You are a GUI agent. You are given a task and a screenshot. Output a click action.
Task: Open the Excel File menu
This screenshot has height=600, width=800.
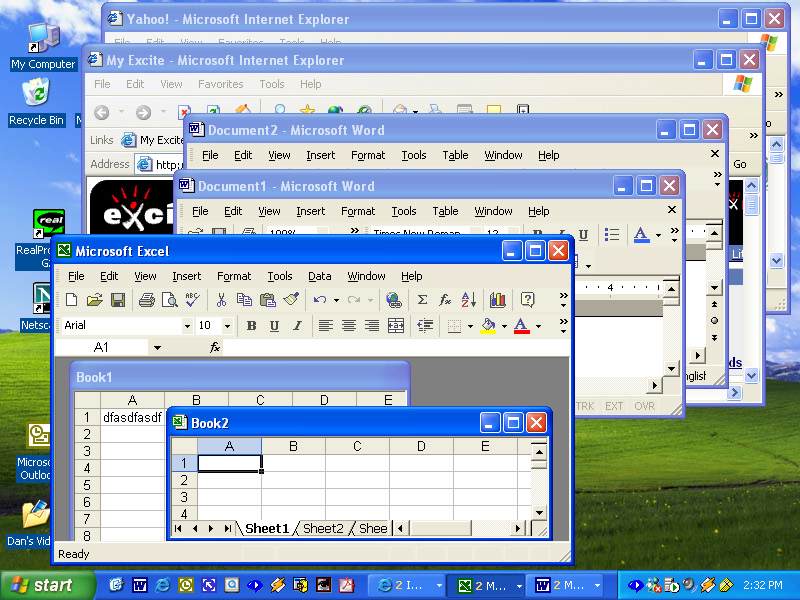click(76, 276)
